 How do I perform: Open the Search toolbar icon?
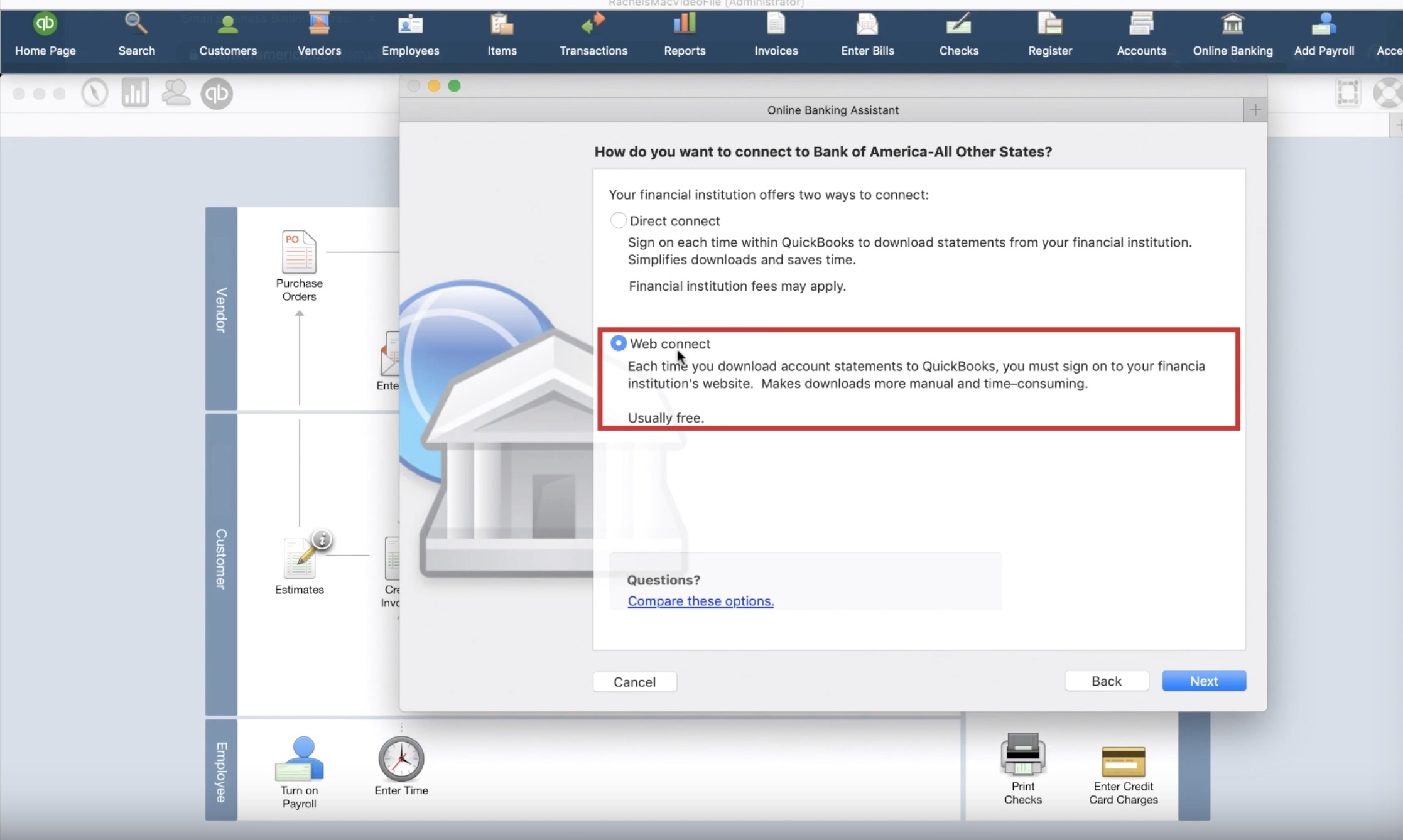click(136, 35)
